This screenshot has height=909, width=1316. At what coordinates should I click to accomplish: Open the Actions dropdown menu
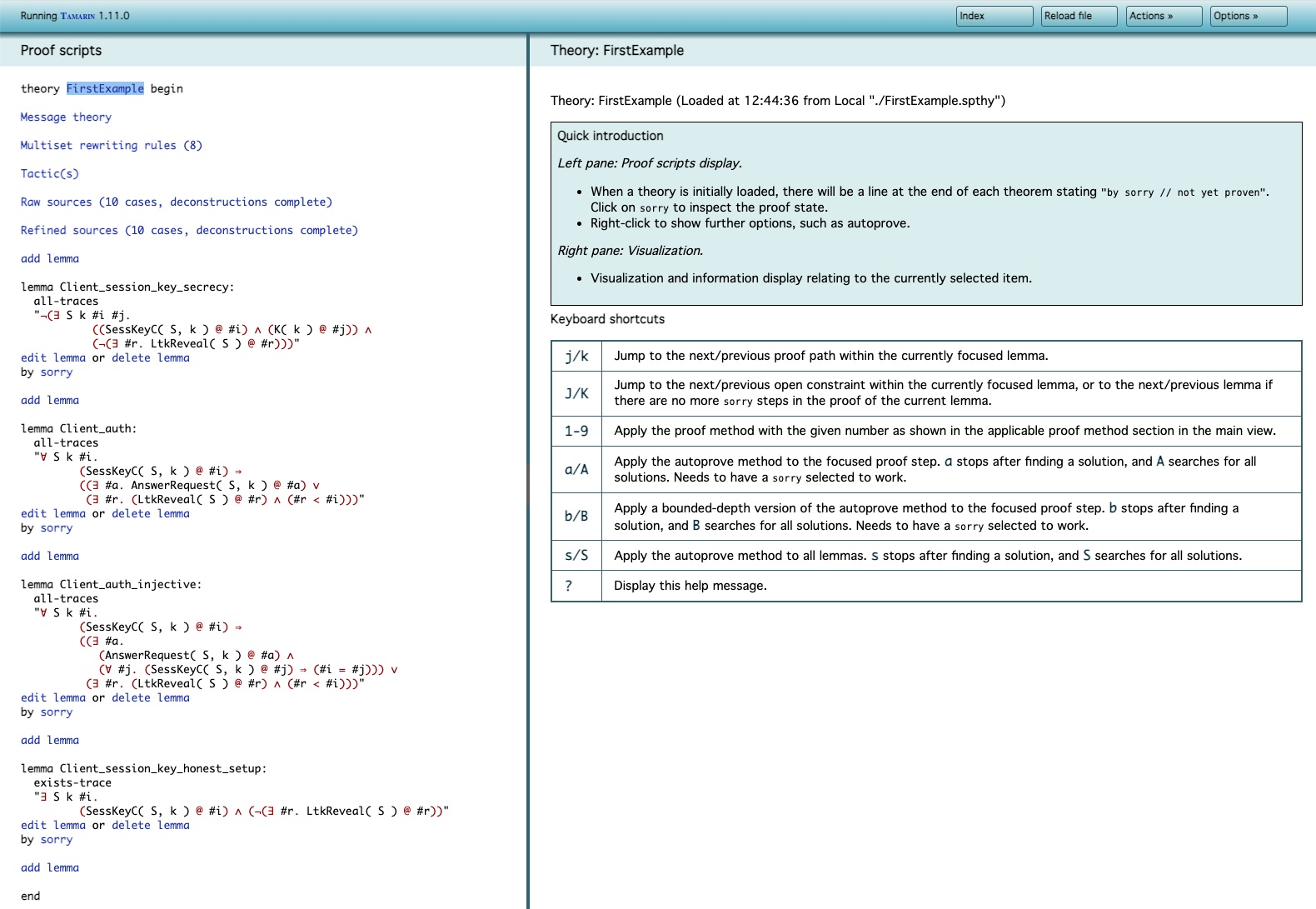tap(1163, 16)
